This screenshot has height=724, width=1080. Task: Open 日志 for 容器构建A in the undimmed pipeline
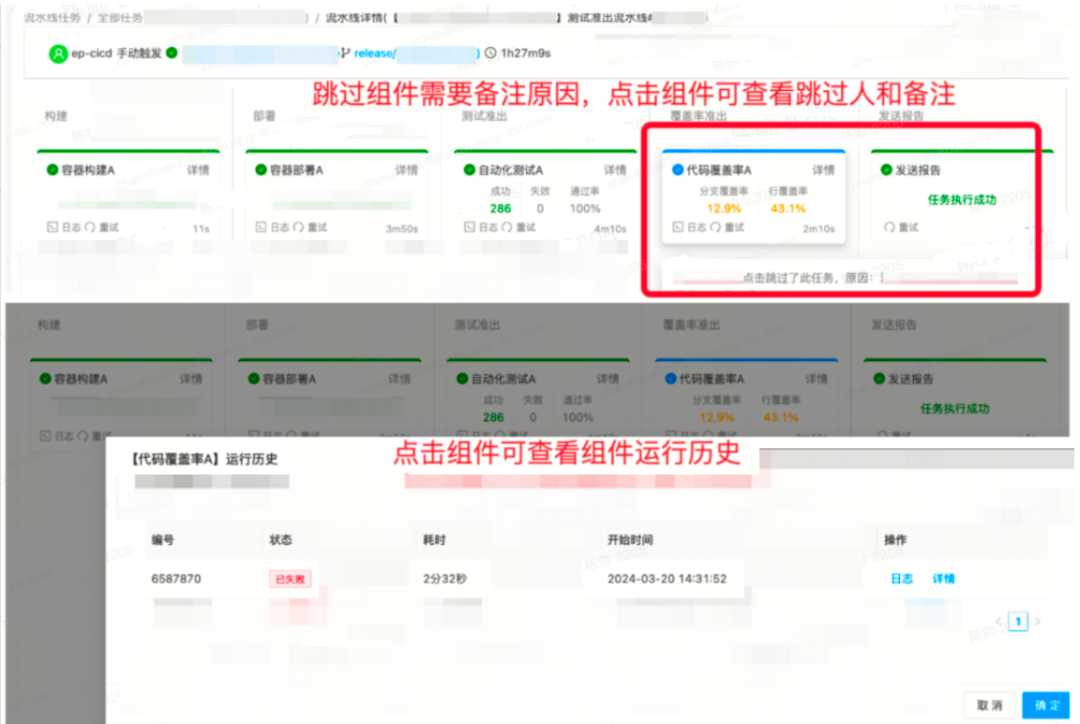click(x=64, y=227)
